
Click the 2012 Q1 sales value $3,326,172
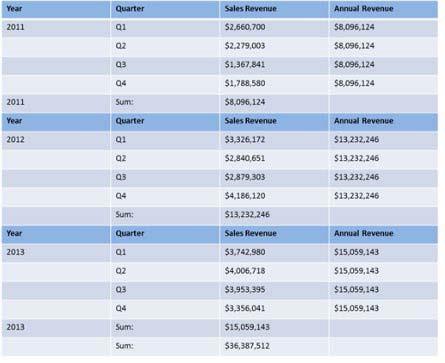click(245, 139)
